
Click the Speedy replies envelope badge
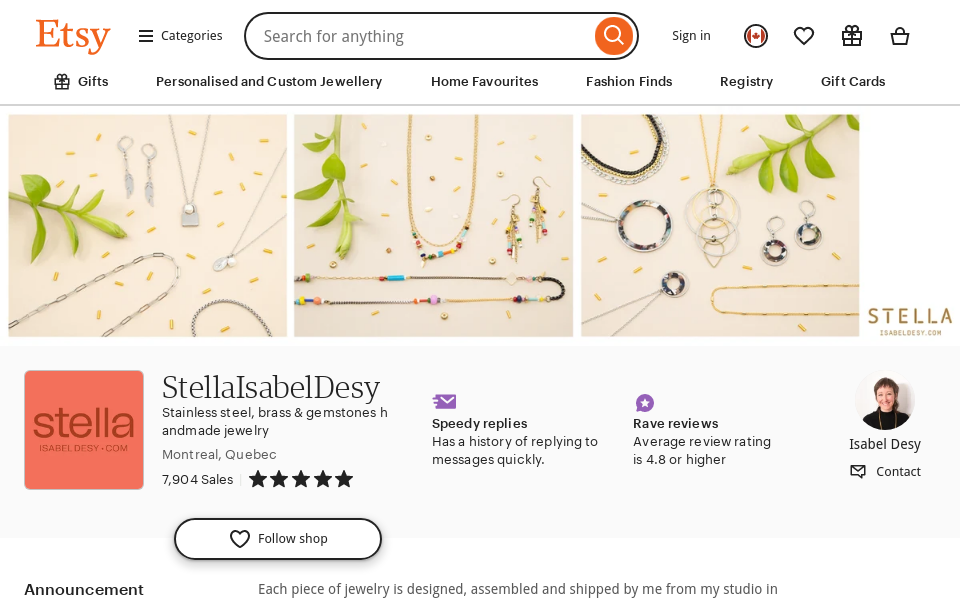[x=444, y=401]
